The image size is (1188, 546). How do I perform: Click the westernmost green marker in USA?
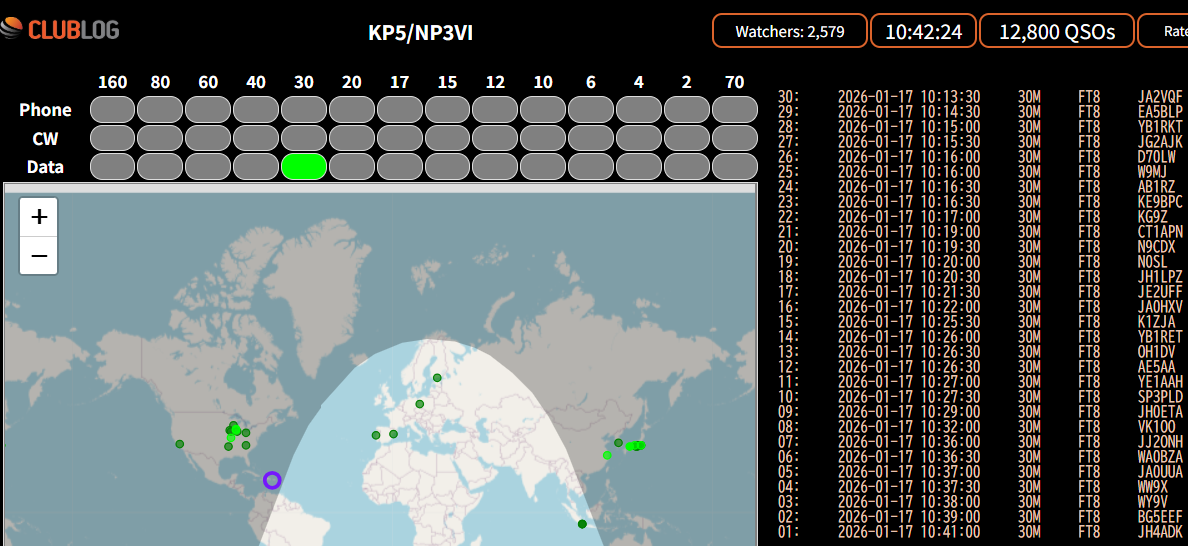(x=180, y=444)
